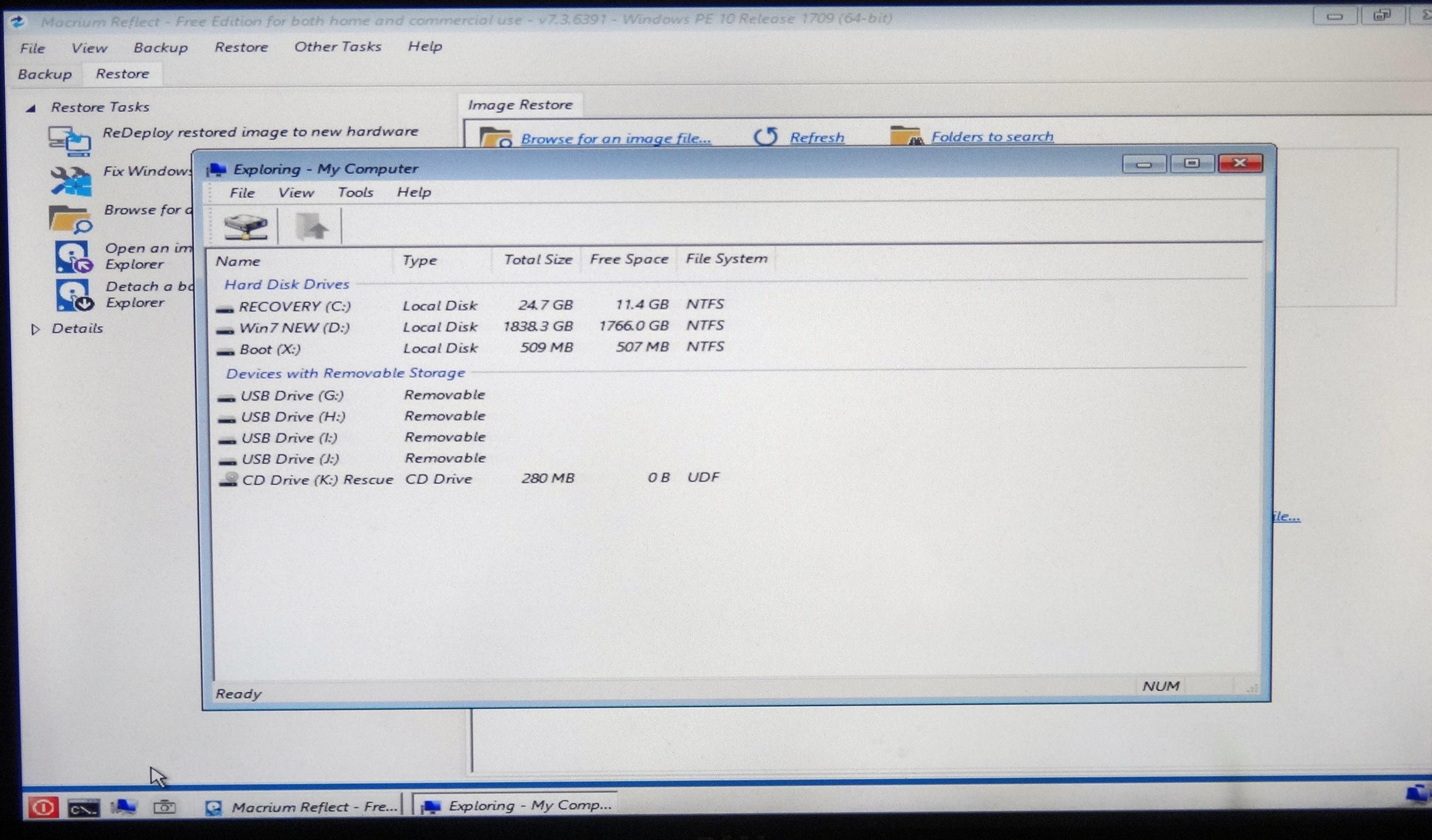The width and height of the screenshot is (1432, 840).
Task: Click the ReDeploy restored image icon
Action: 70,141
